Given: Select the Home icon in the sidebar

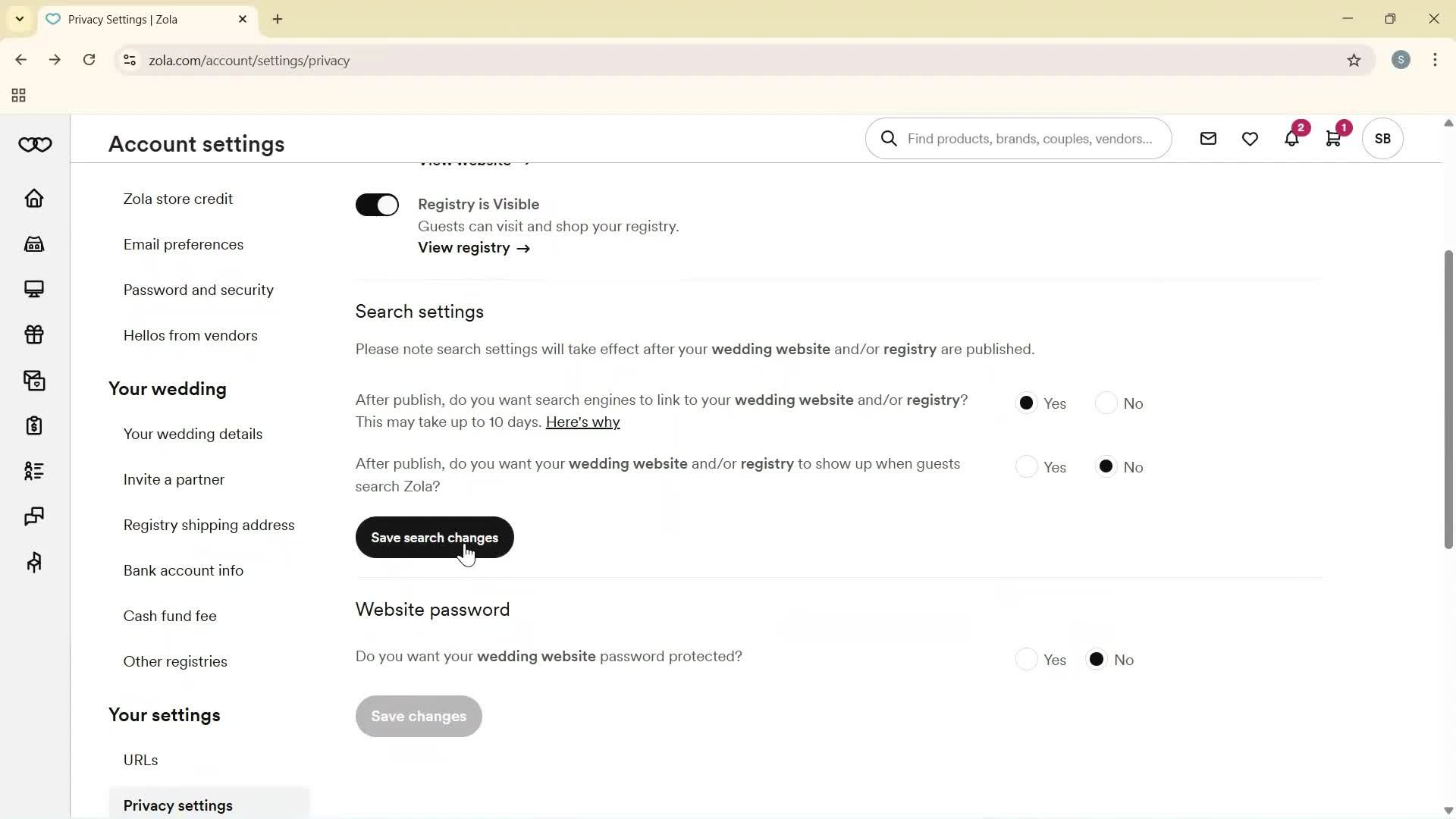Looking at the screenshot, I should pyautogui.click(x=34, y=198).
